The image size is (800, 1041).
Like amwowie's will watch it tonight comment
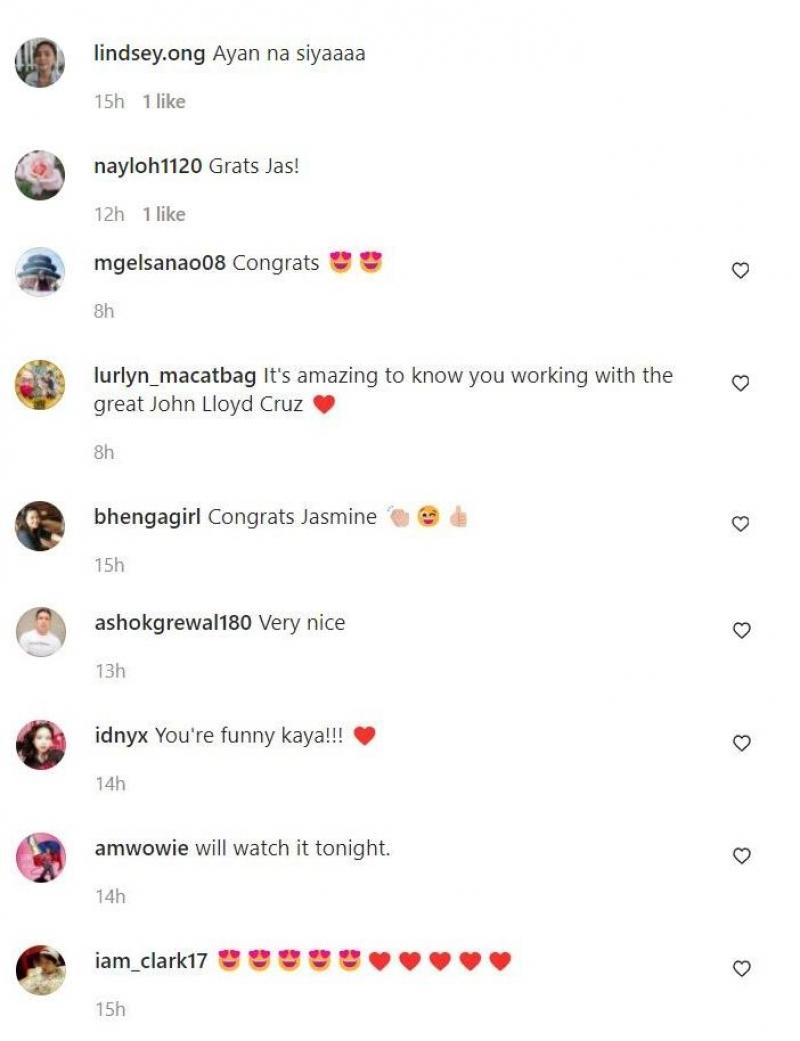pyautogui.click(x=742, y=856)
